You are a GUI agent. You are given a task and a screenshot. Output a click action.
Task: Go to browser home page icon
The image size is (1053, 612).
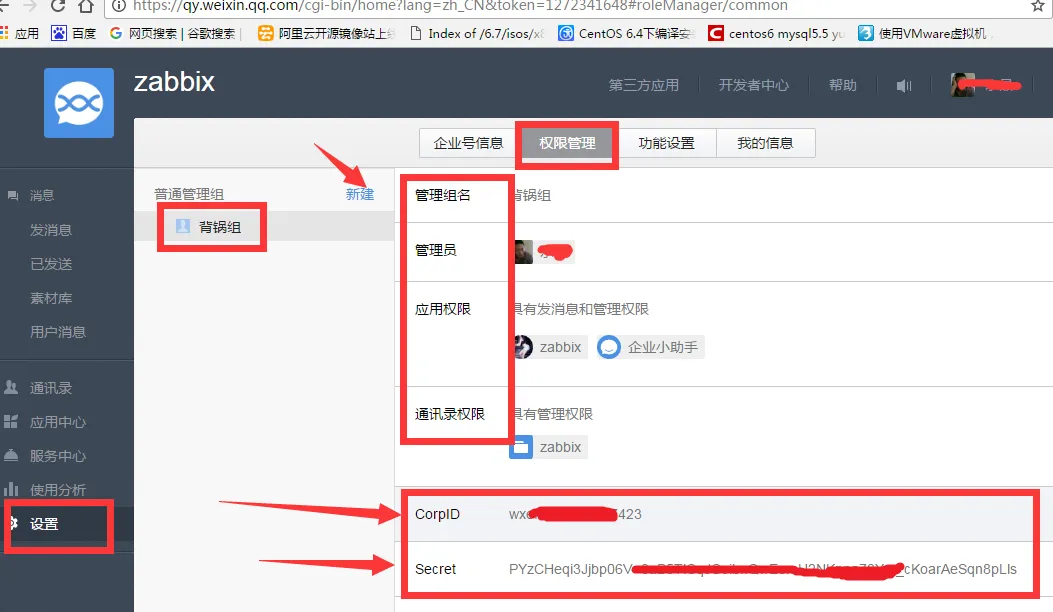[x=86, y=6]
